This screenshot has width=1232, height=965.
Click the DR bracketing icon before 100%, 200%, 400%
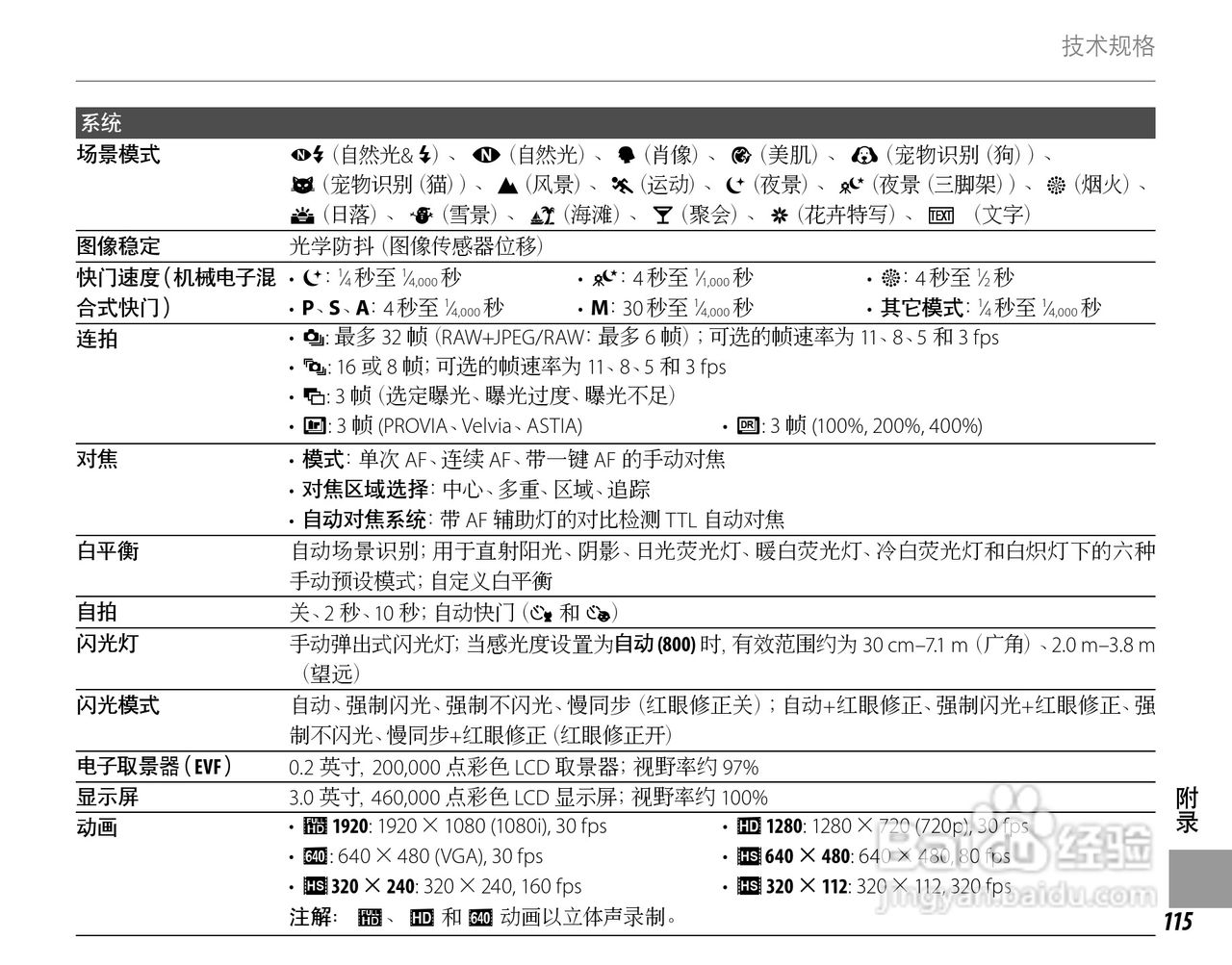[748, 426]
